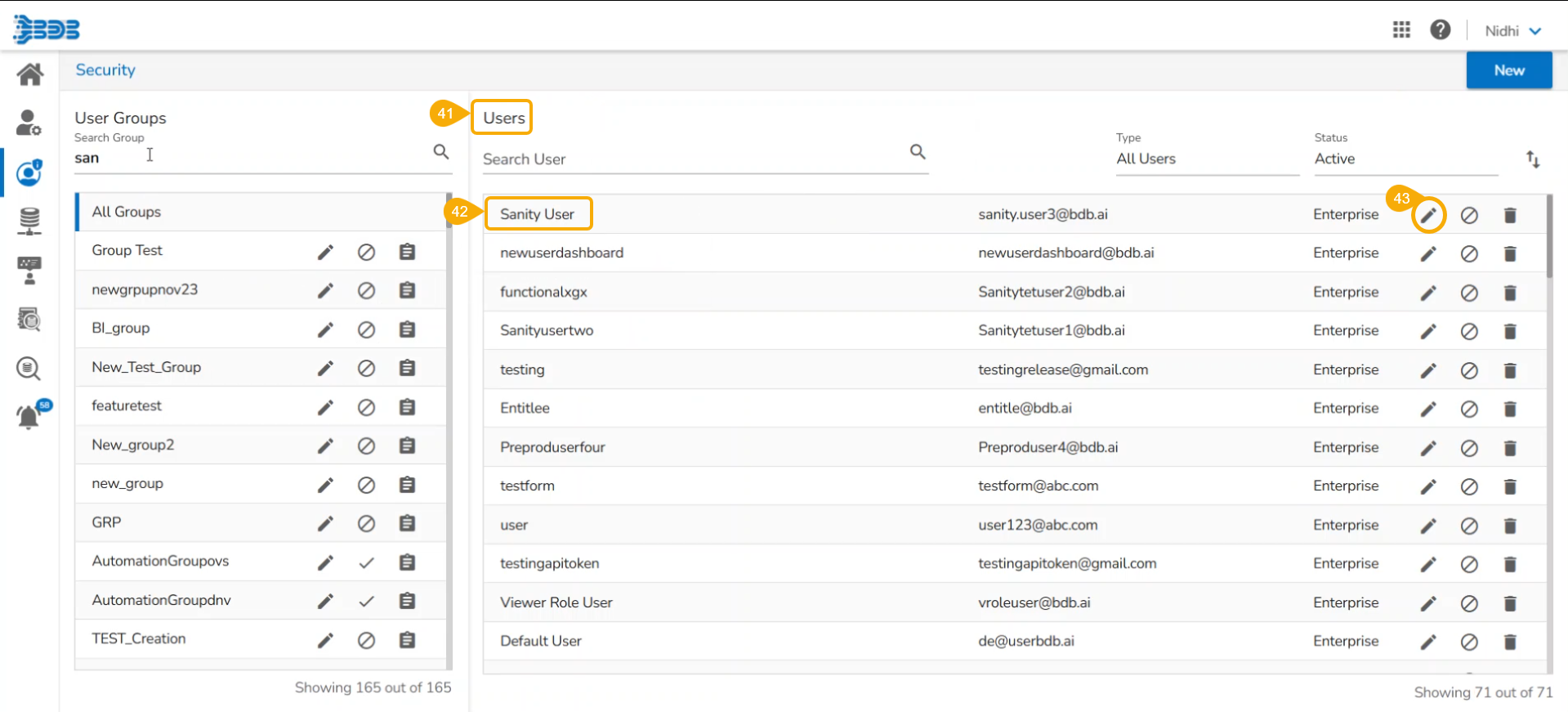The width and height of the screenshot is (1568, 712).
Task: Deactivate the featuretest group
Action: click(366, 407)
